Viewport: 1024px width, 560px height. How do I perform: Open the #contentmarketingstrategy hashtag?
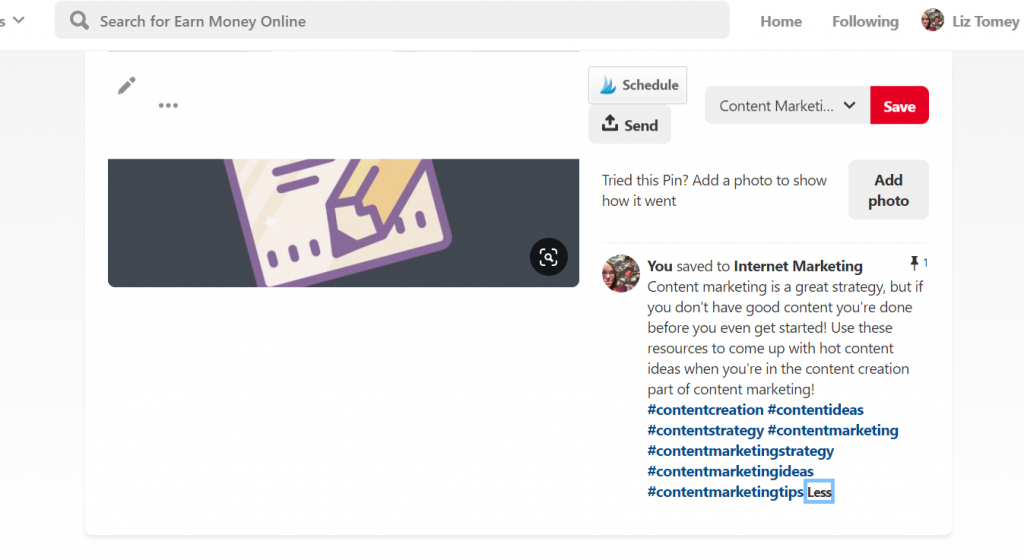[x=740, y=451]
